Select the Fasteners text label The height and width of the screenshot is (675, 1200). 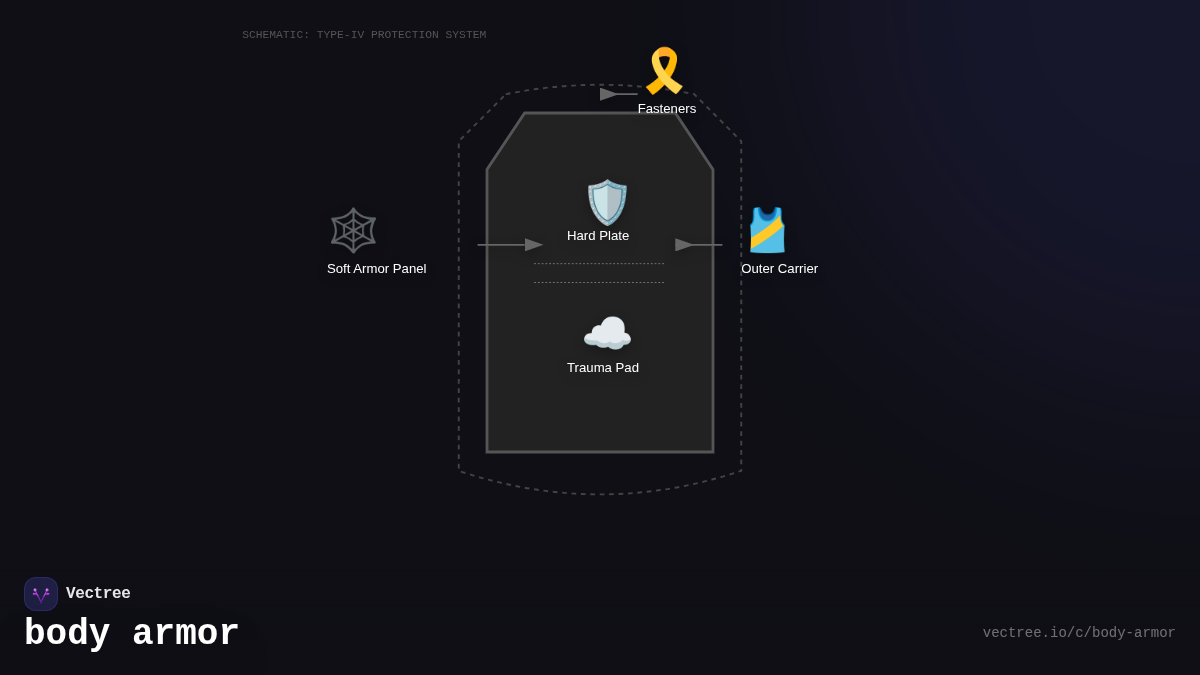pos(667,109)
